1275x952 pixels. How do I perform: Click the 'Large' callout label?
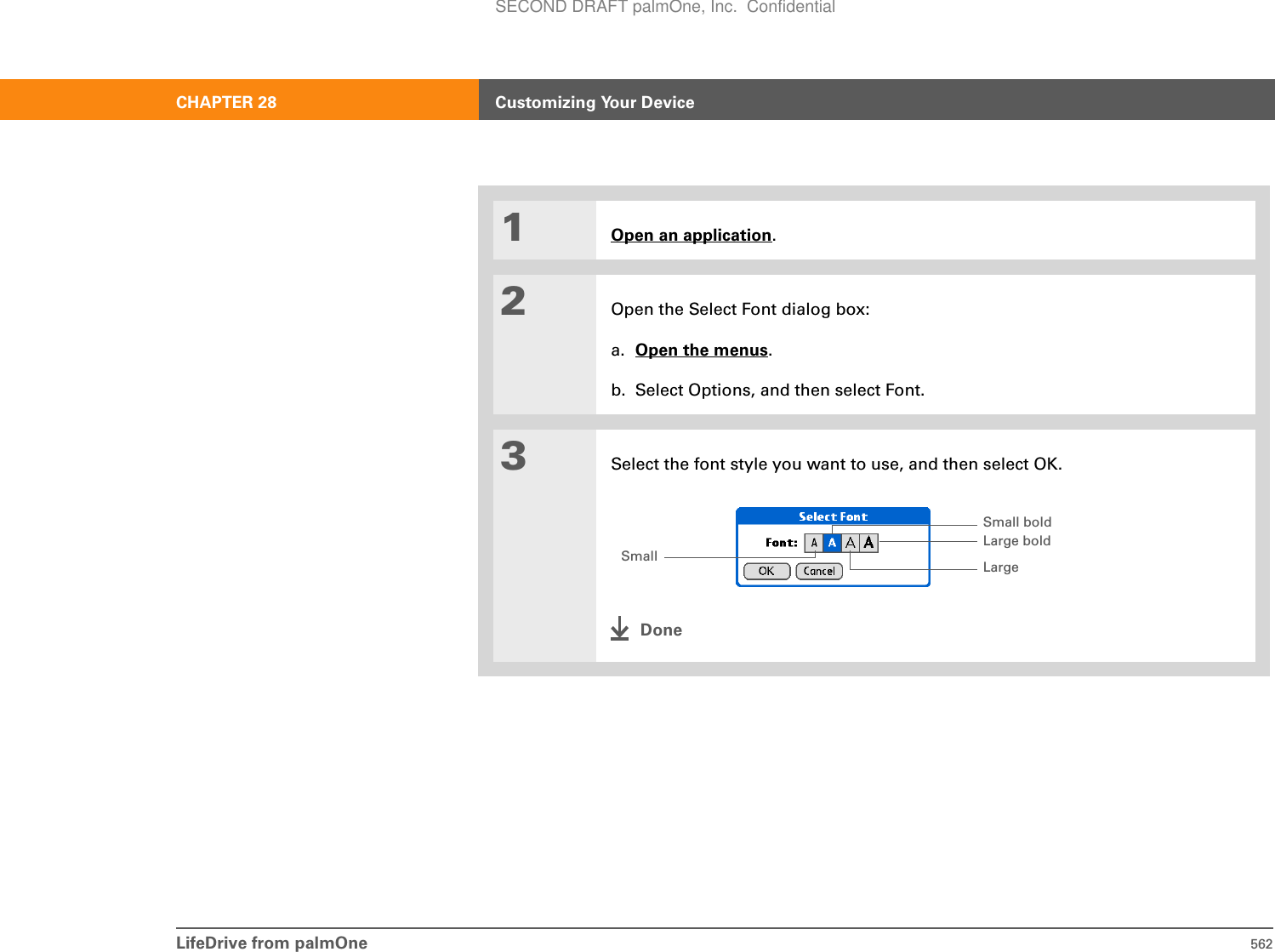(1000, 567)
